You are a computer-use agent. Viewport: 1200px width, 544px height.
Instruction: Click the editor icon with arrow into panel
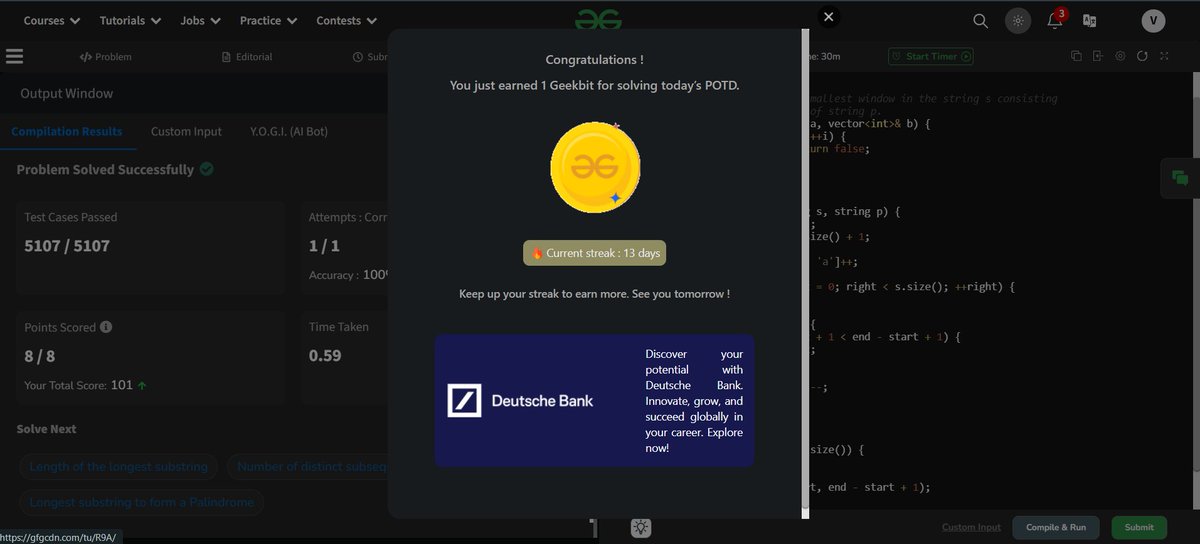coord(1098,56)
